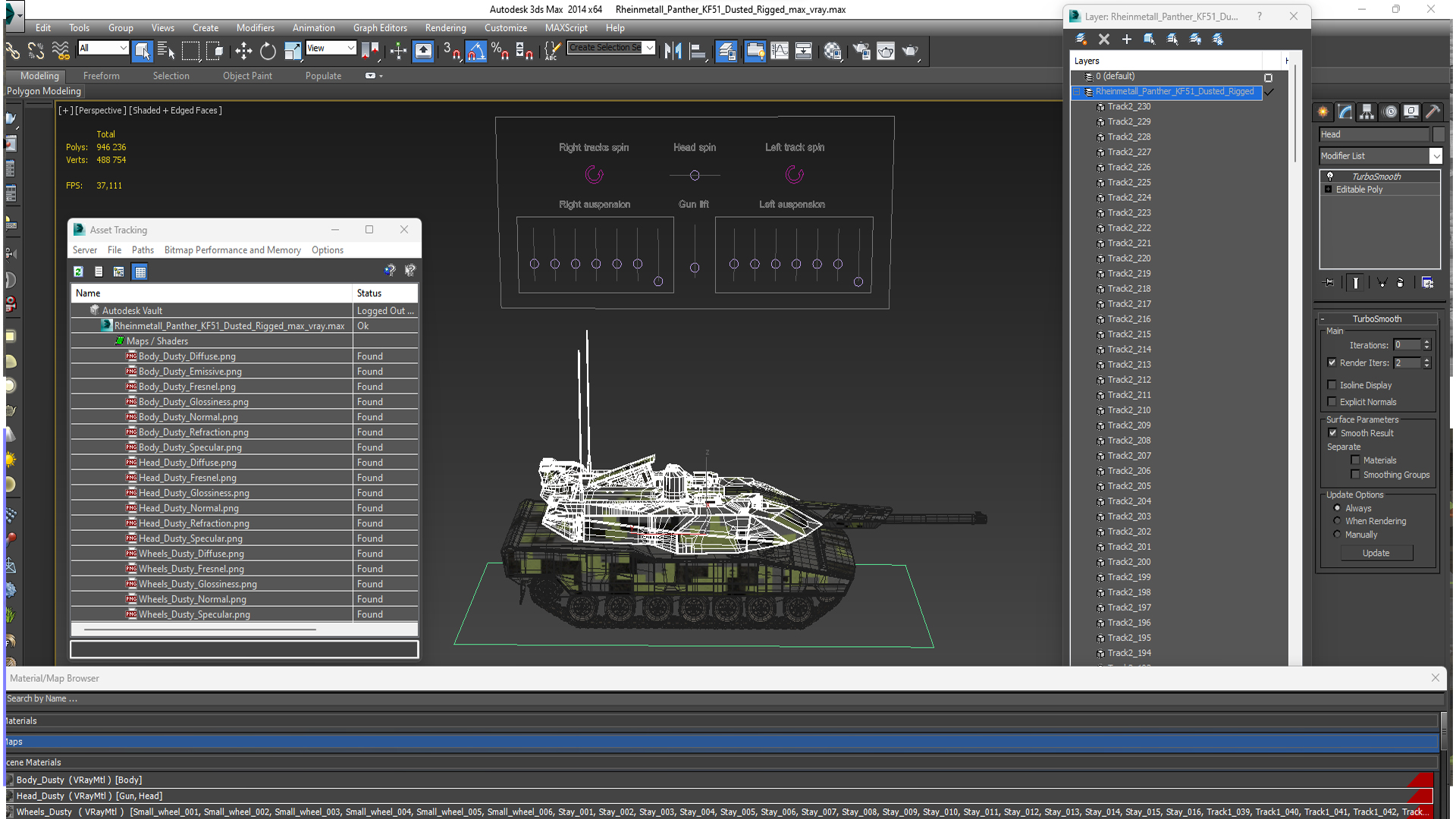Add selected objects to layer plus icon
This screenshot has width=1456, height=819.
[1127, 39]
